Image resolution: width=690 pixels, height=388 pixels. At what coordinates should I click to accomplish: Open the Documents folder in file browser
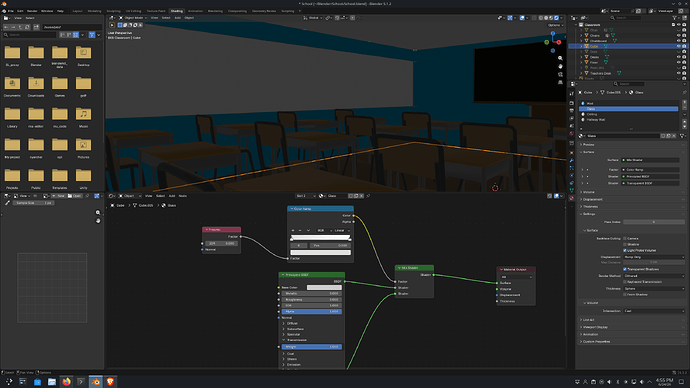coord(12,84)
